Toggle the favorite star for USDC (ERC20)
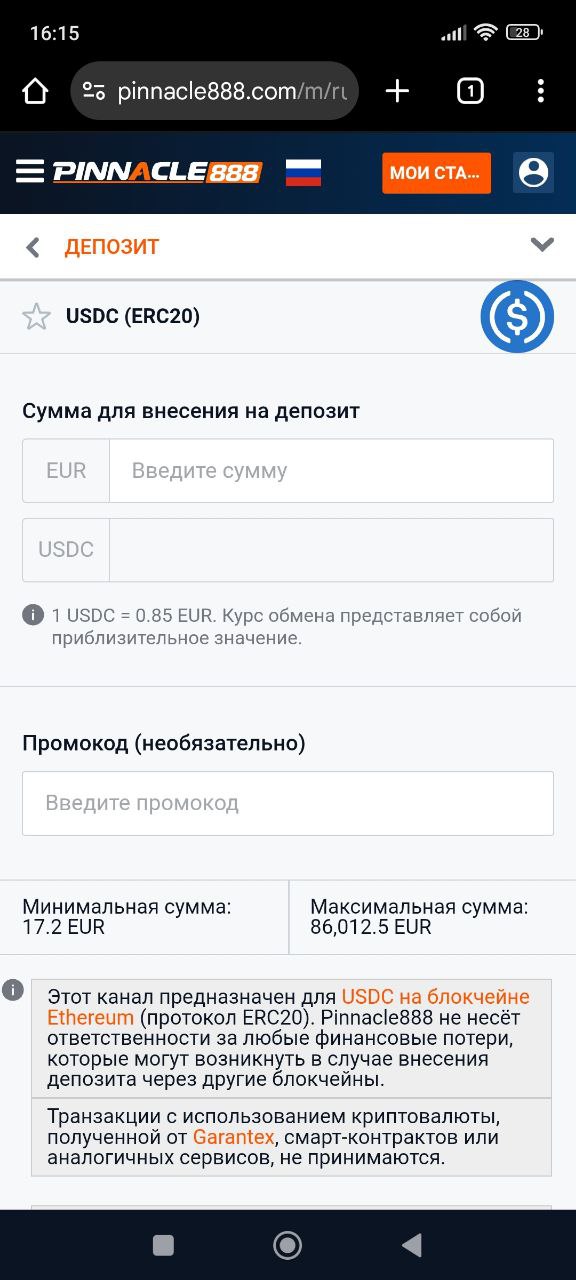The height and width of the screenshot is (1280, 576). tap(36, 316)
